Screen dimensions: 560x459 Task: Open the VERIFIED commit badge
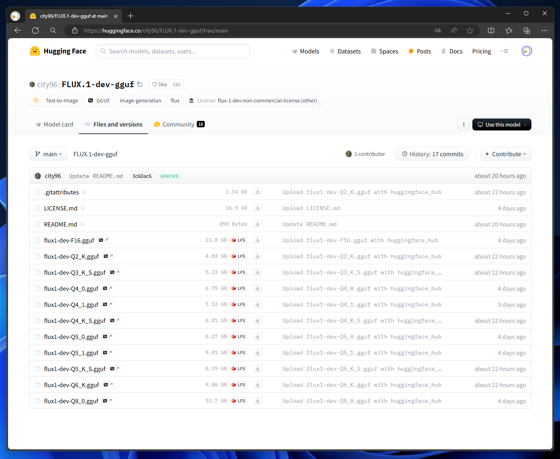[169, 176]
